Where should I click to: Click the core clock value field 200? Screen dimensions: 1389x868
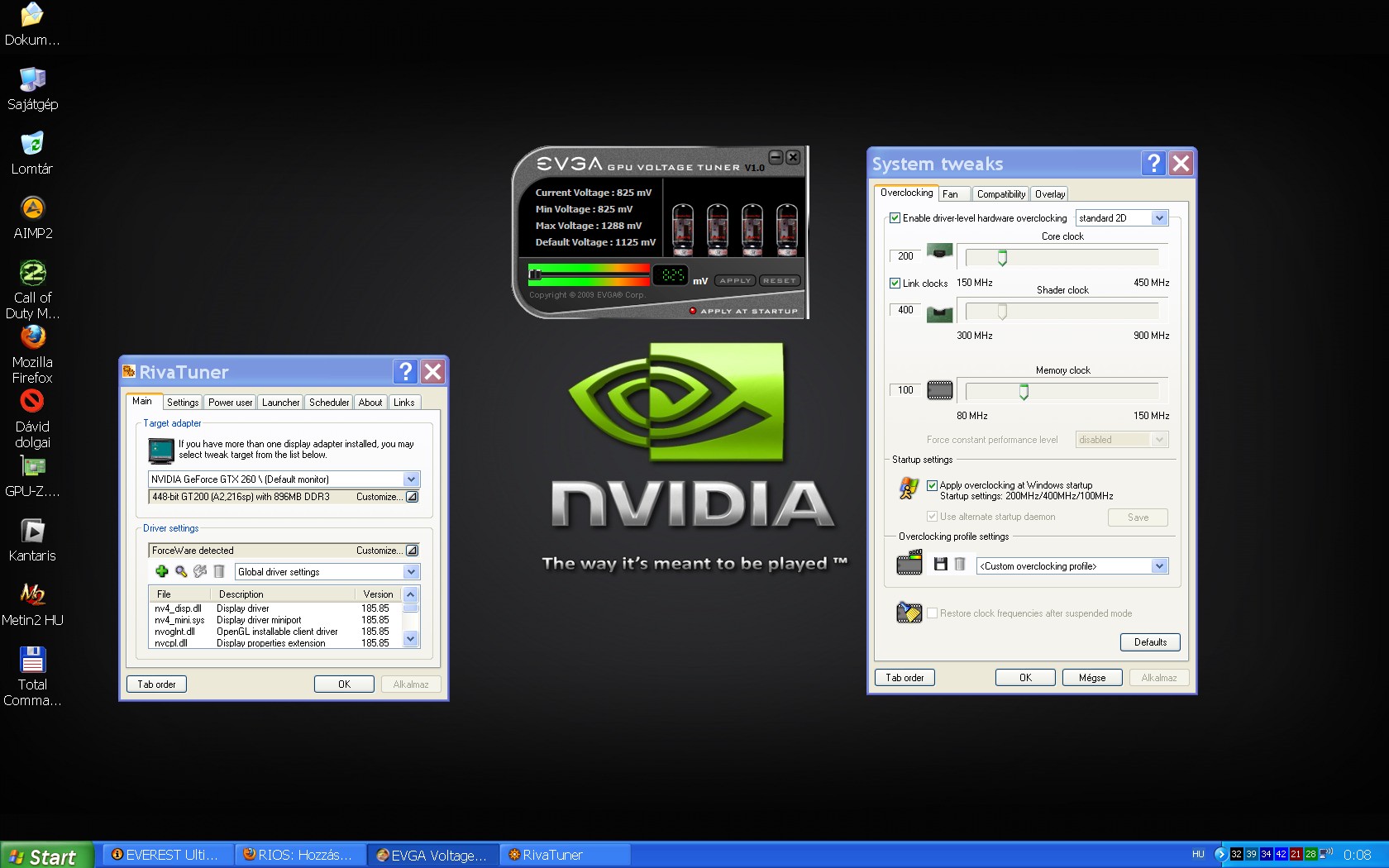click(905, 256)
